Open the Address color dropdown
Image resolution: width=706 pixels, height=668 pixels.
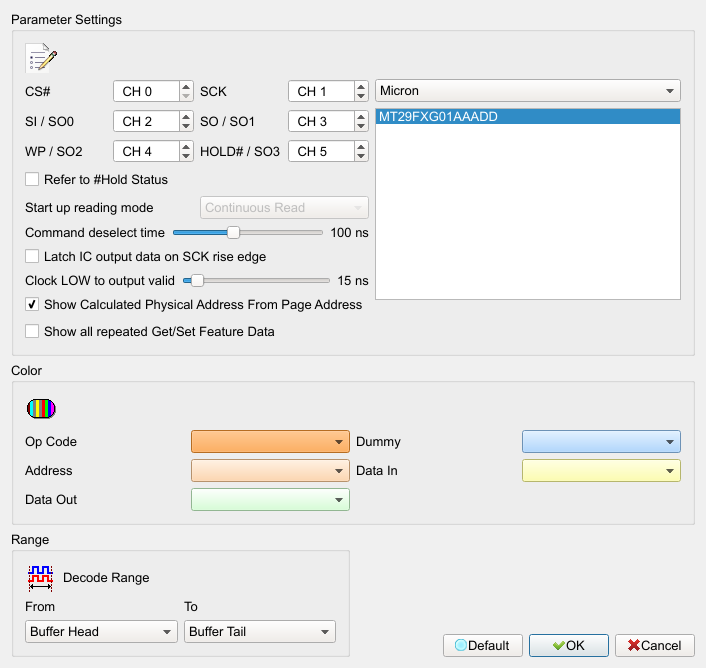click(x=270, y=470)
